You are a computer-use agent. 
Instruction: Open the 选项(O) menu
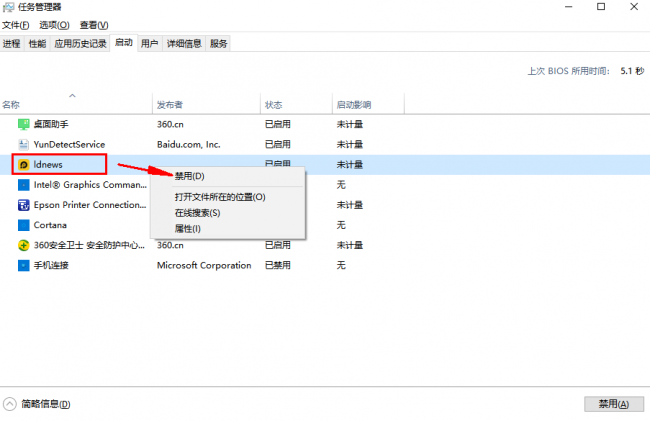coord(54,25)
